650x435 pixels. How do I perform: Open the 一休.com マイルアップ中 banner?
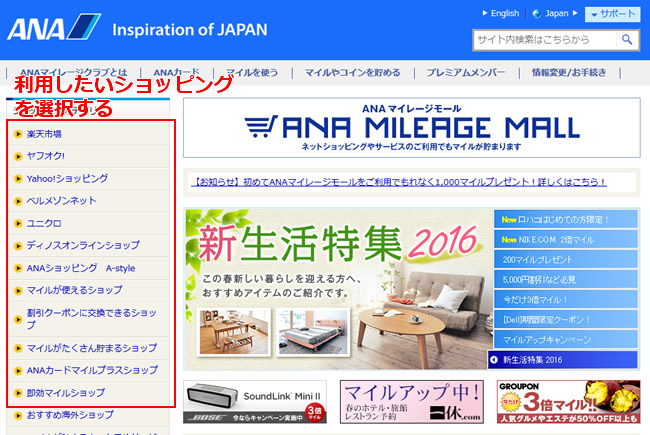tap(410, 403)
